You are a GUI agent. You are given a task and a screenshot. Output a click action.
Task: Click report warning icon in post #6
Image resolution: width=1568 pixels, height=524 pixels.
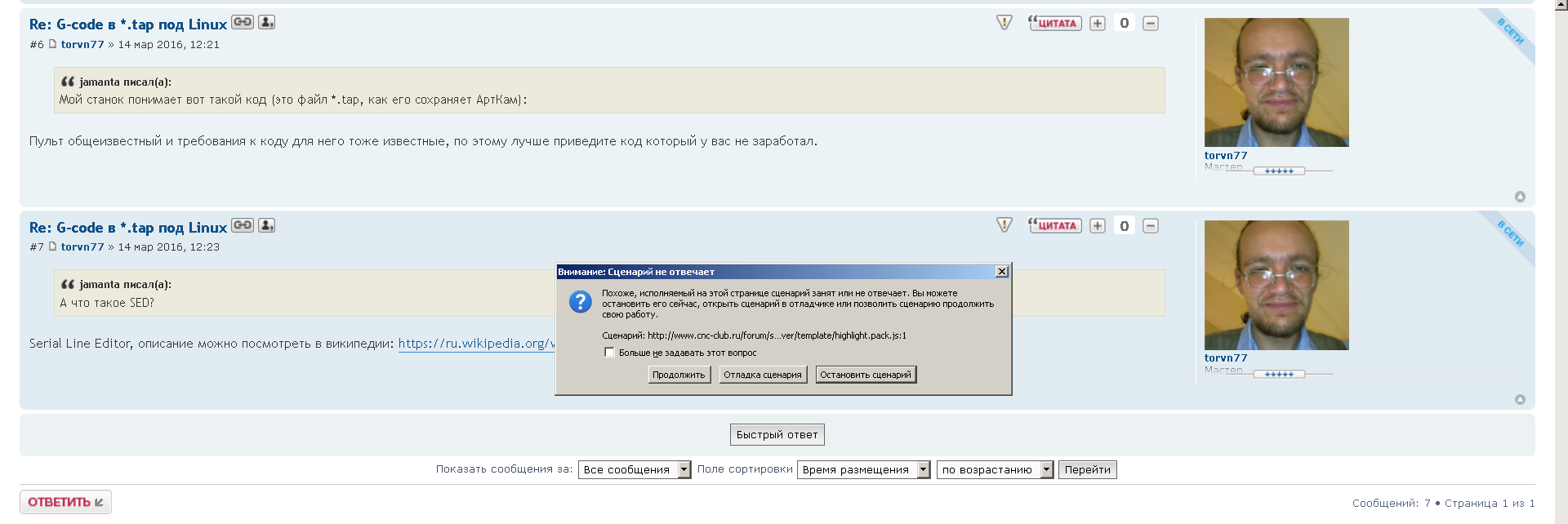[x=1004, y=23]
